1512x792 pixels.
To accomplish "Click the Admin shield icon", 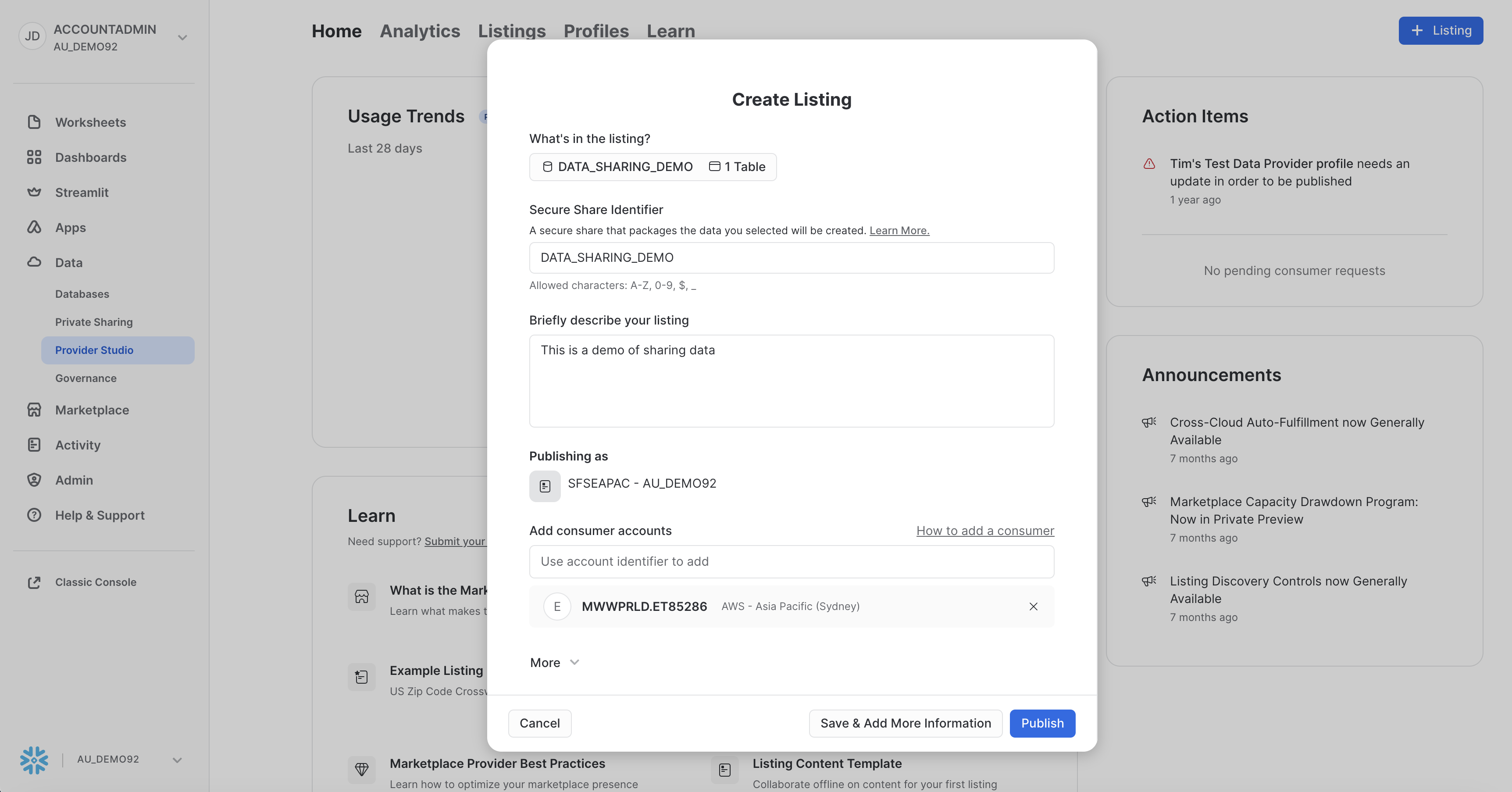I will coord(34,480).
